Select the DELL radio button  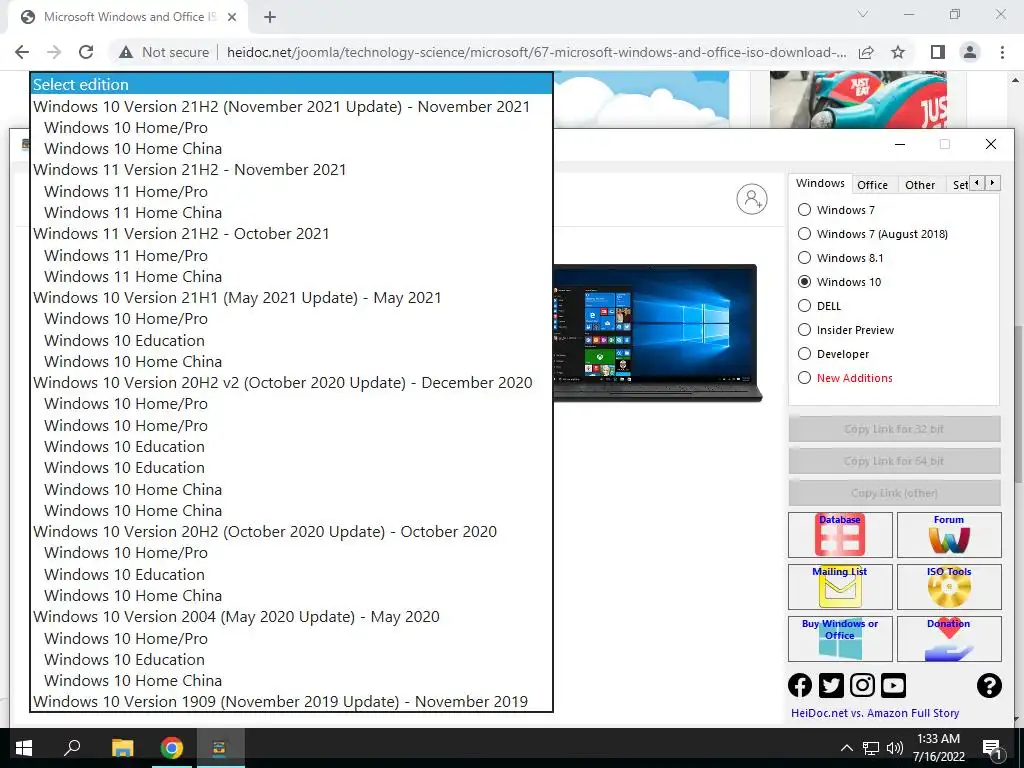point(805,306)
